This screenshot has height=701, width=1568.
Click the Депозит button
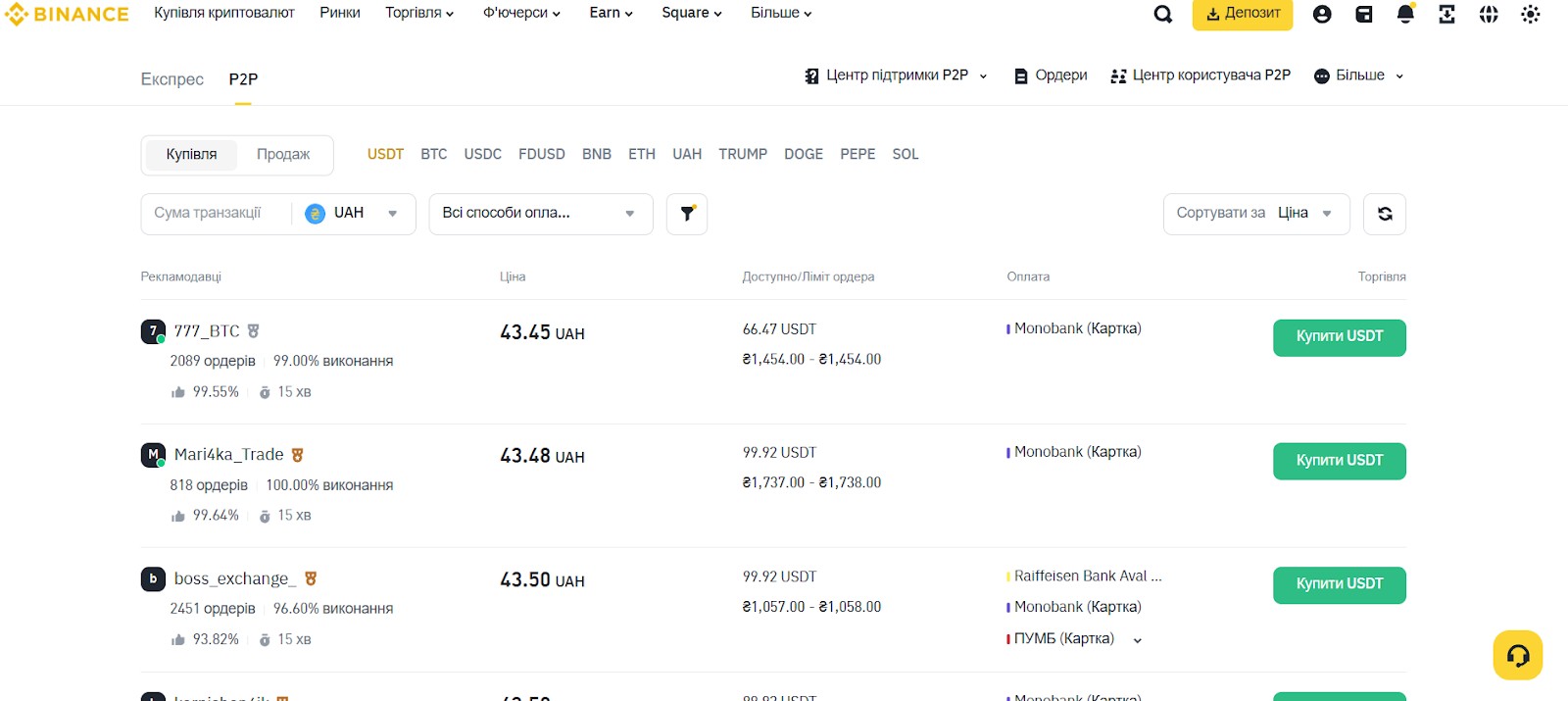pyautogui.click(x=1243, y=14)
